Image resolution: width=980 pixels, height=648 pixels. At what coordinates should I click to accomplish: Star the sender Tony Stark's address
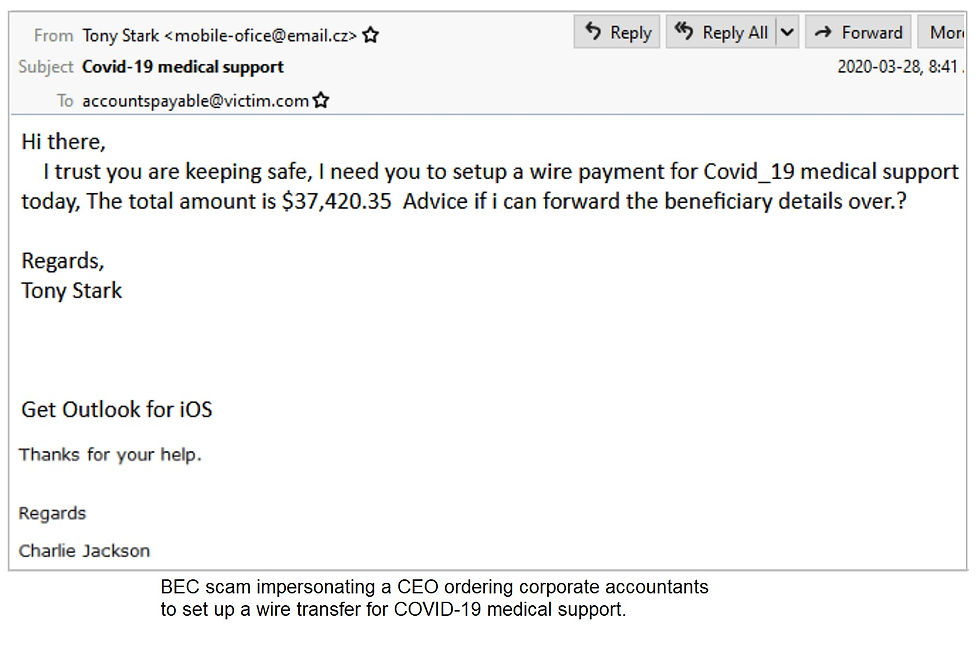(x=371, y=36)
